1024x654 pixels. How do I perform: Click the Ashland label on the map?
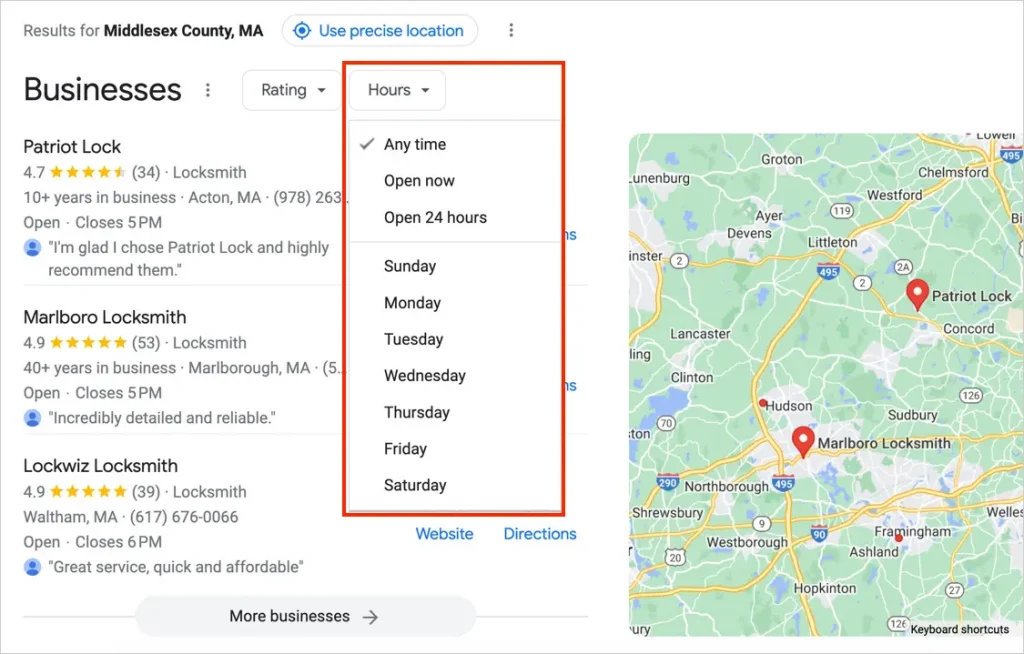click(874, 551)
